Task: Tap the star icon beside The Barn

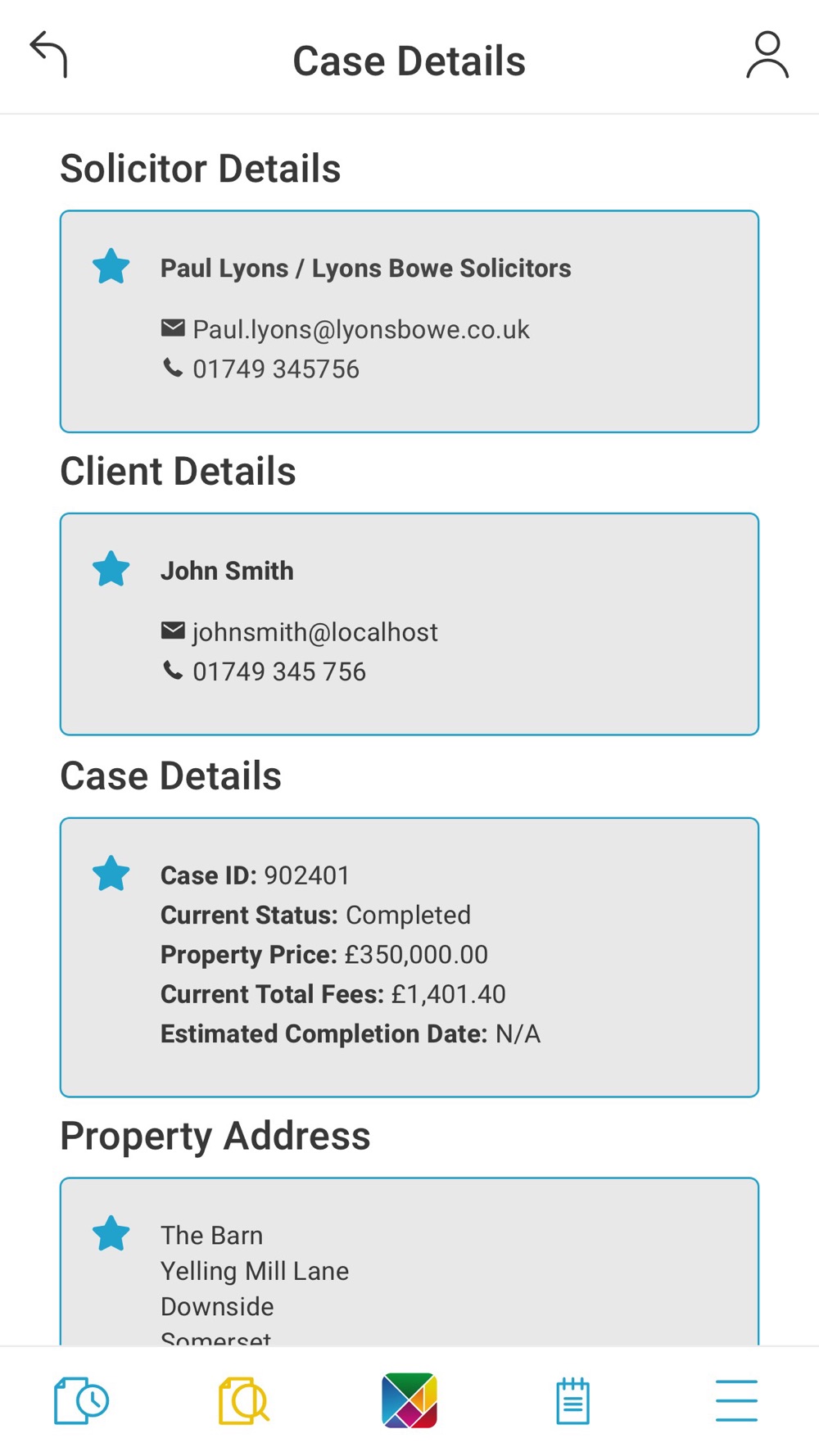Action: click(111, 1234)
